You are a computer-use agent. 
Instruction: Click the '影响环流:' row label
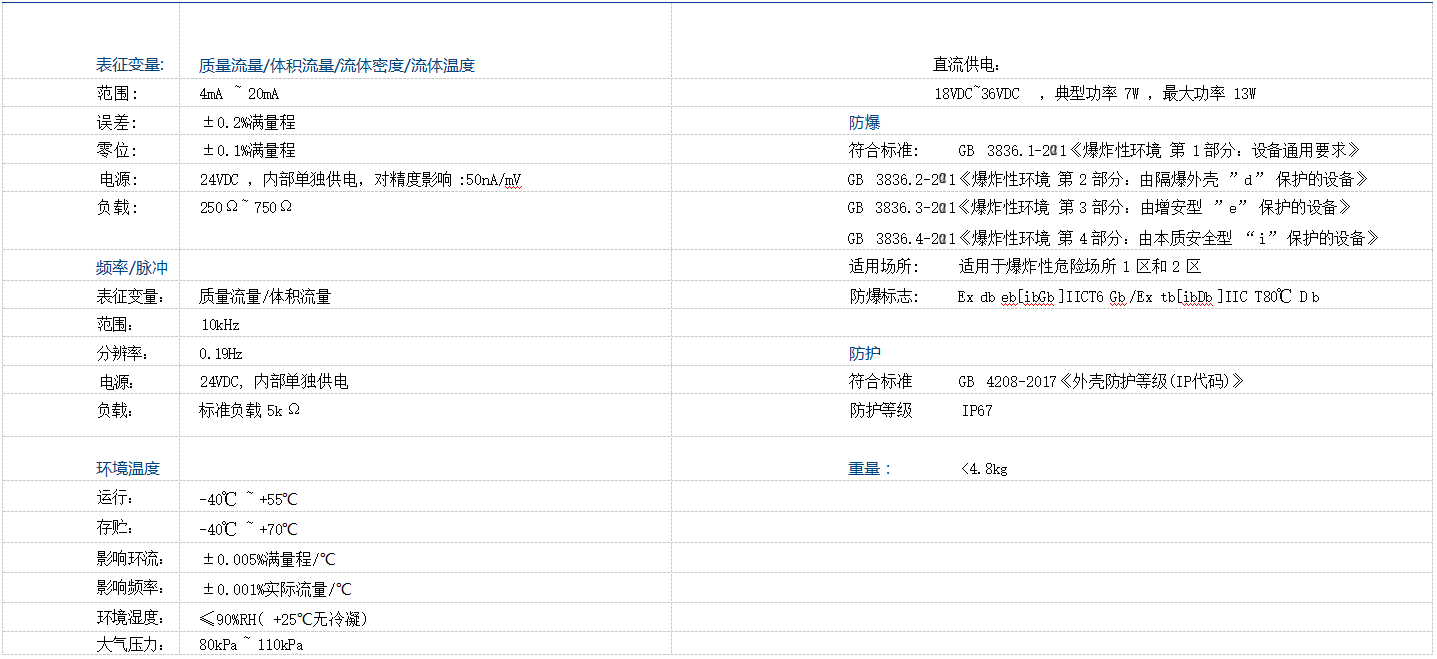(131, 558)
